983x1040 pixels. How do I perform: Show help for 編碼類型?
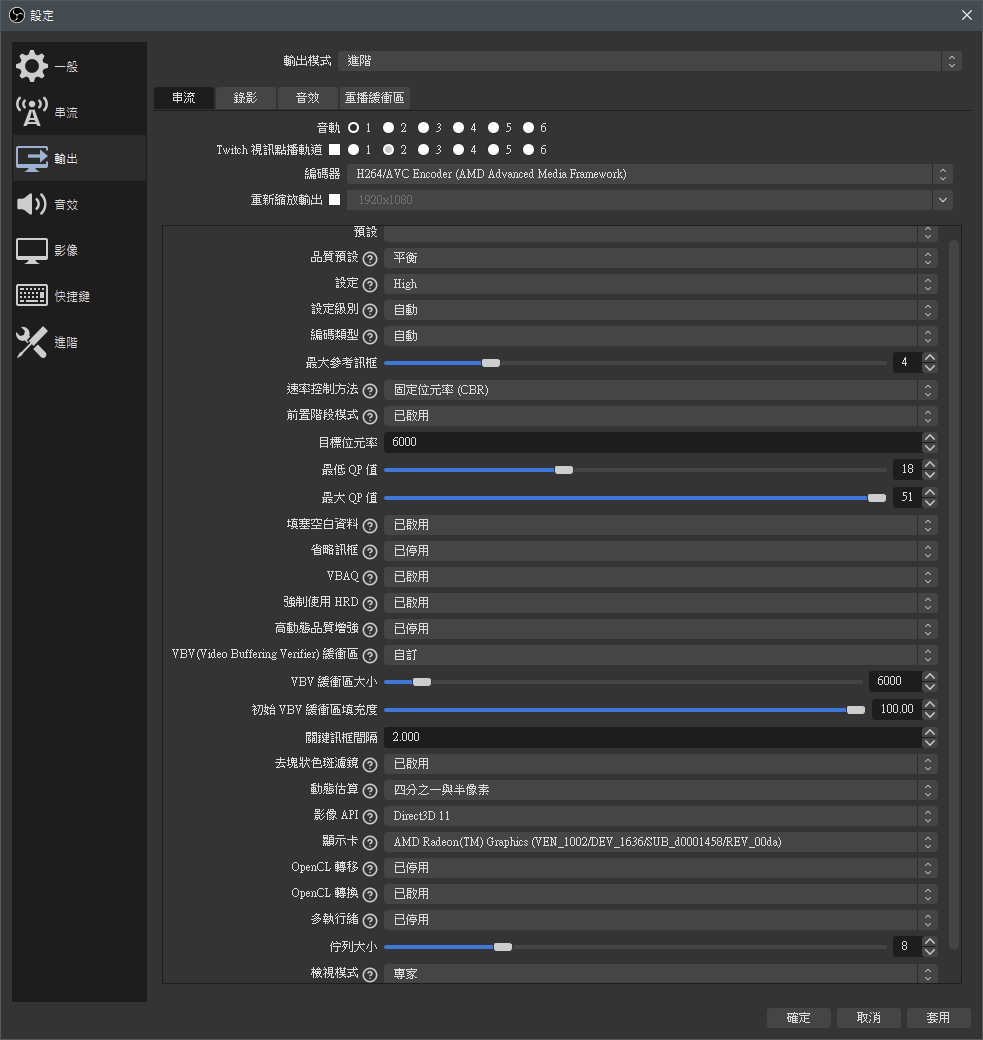(370, 336)
